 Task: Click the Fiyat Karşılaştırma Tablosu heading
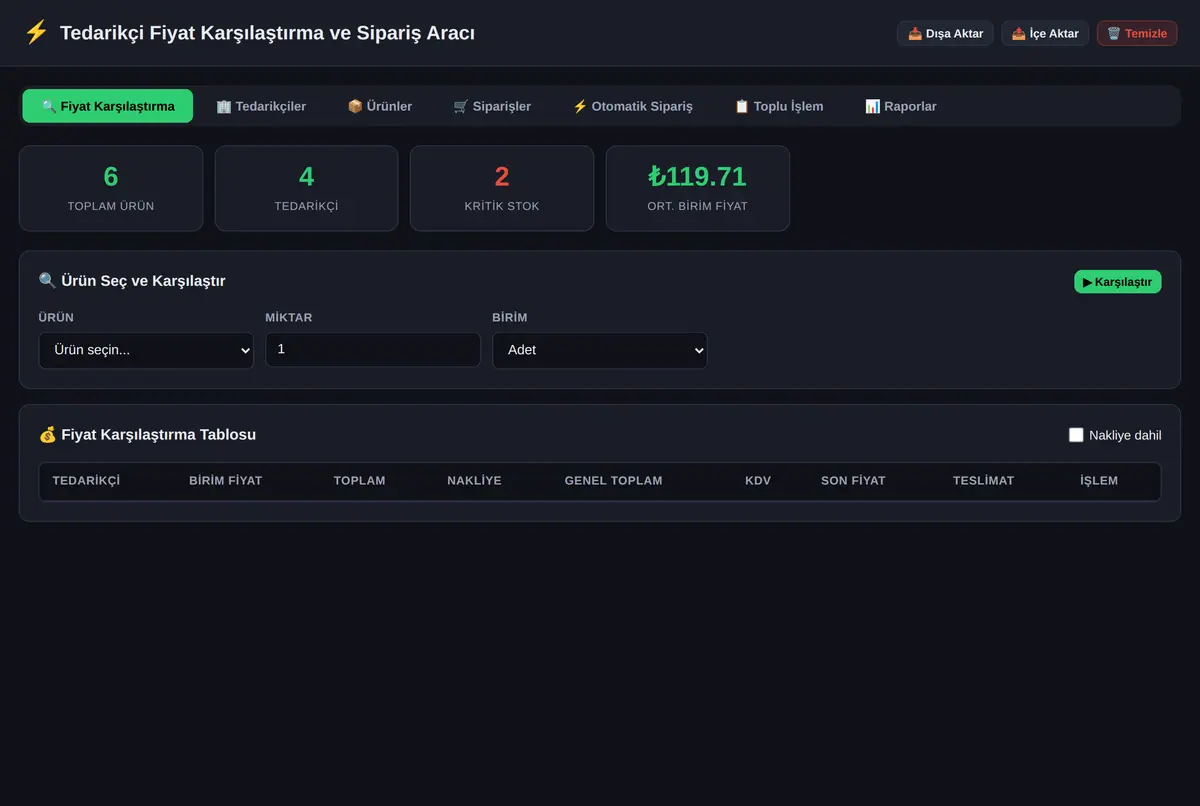point(147,435)
